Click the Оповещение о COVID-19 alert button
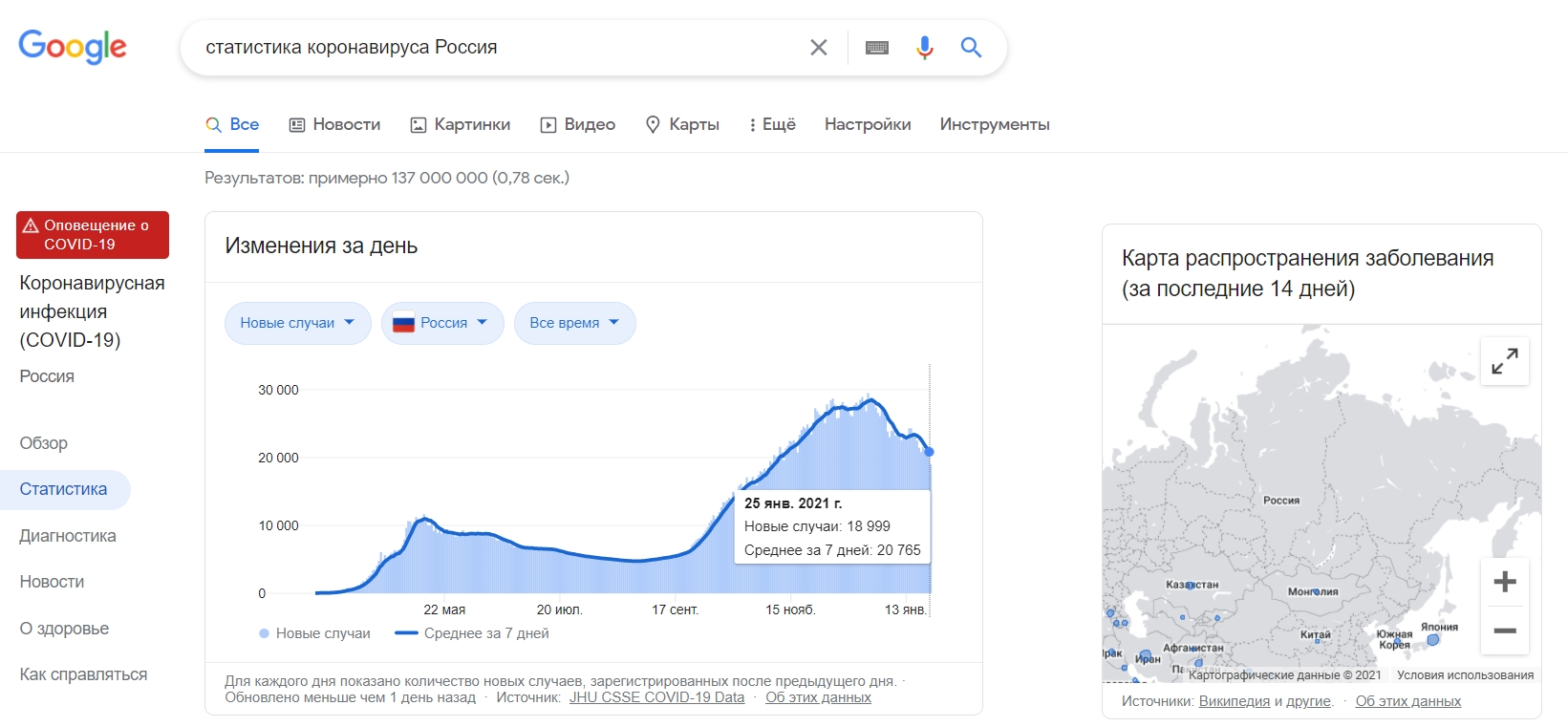 (x=93, y=235)
